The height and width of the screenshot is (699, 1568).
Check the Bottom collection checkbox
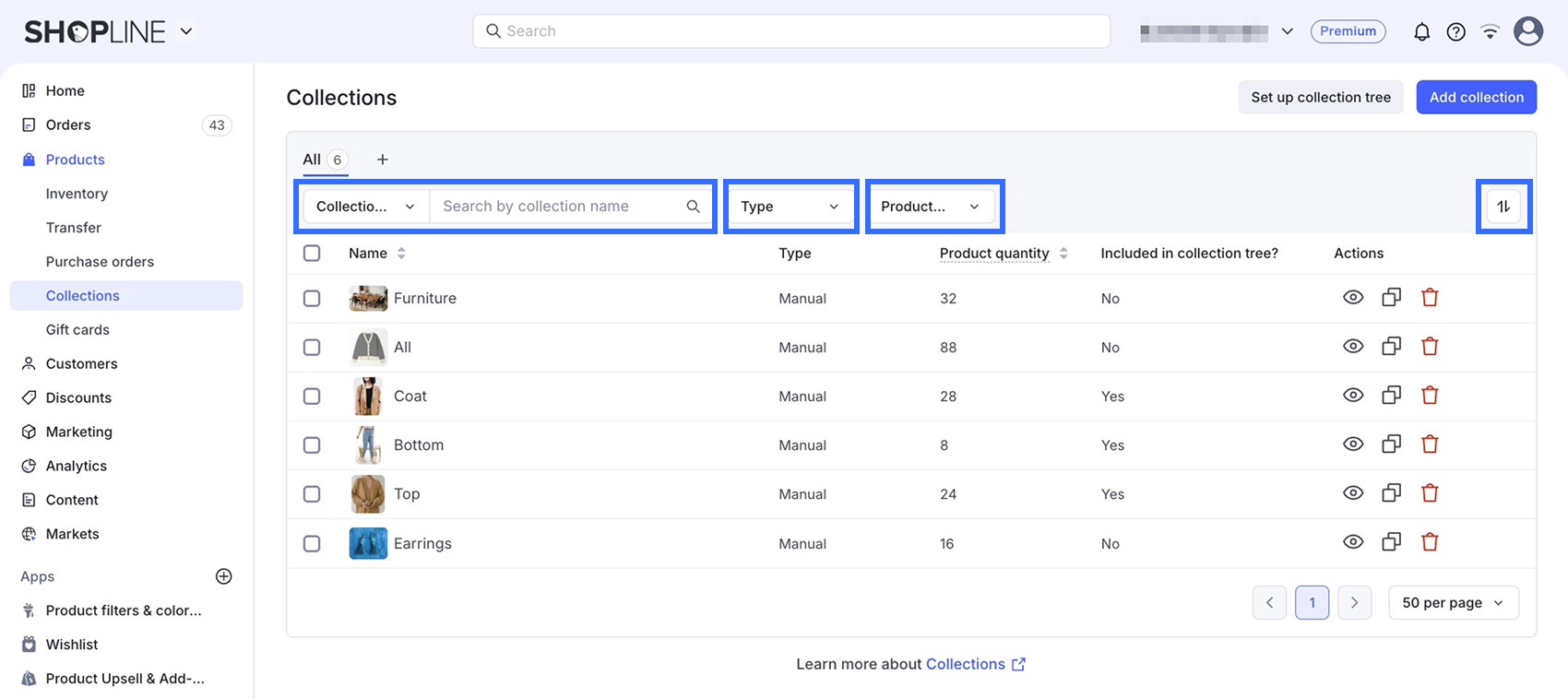coord(312,445)
